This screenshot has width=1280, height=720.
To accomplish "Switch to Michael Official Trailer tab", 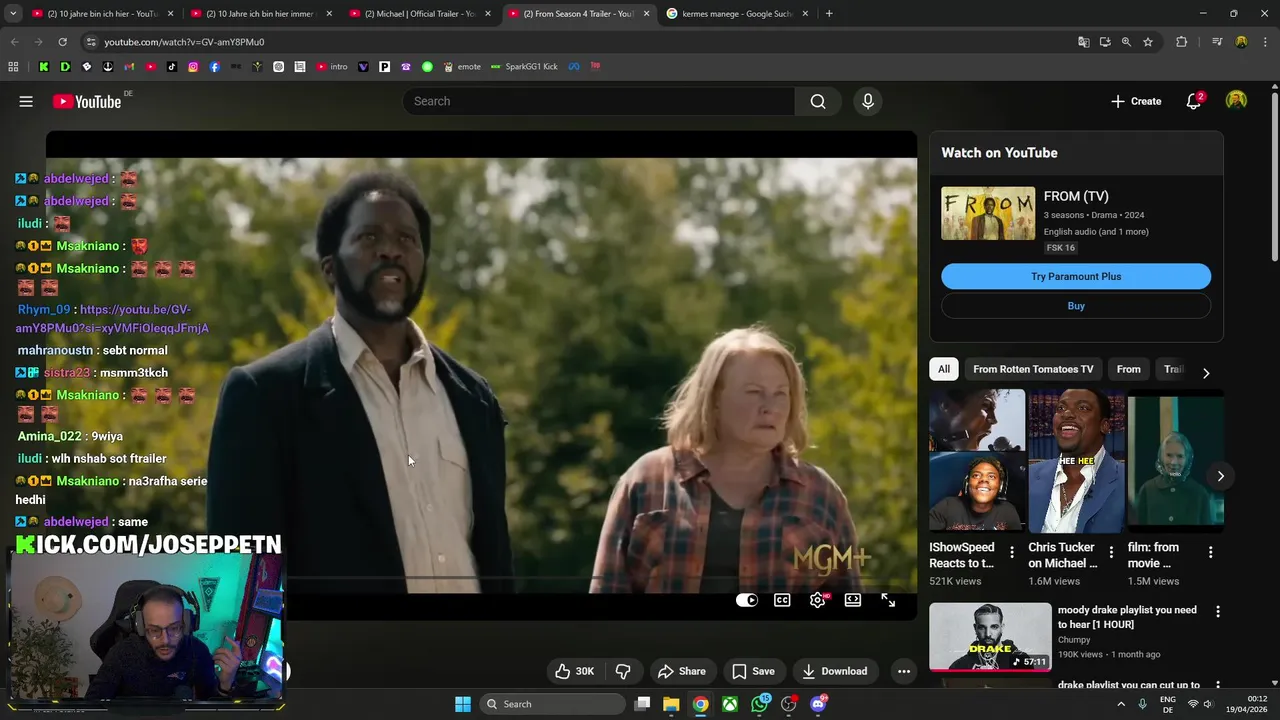I will pyautogui.click(x=420, y=14).
